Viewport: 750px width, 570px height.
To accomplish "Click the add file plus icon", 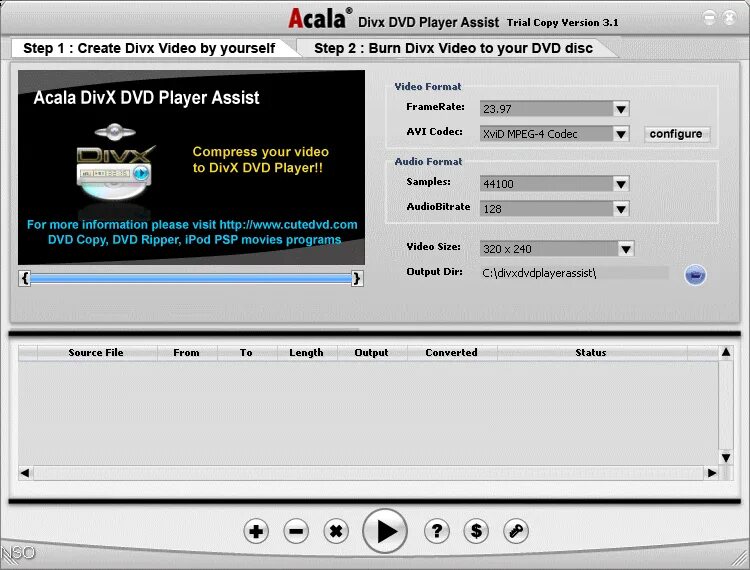I will (256, 531).
